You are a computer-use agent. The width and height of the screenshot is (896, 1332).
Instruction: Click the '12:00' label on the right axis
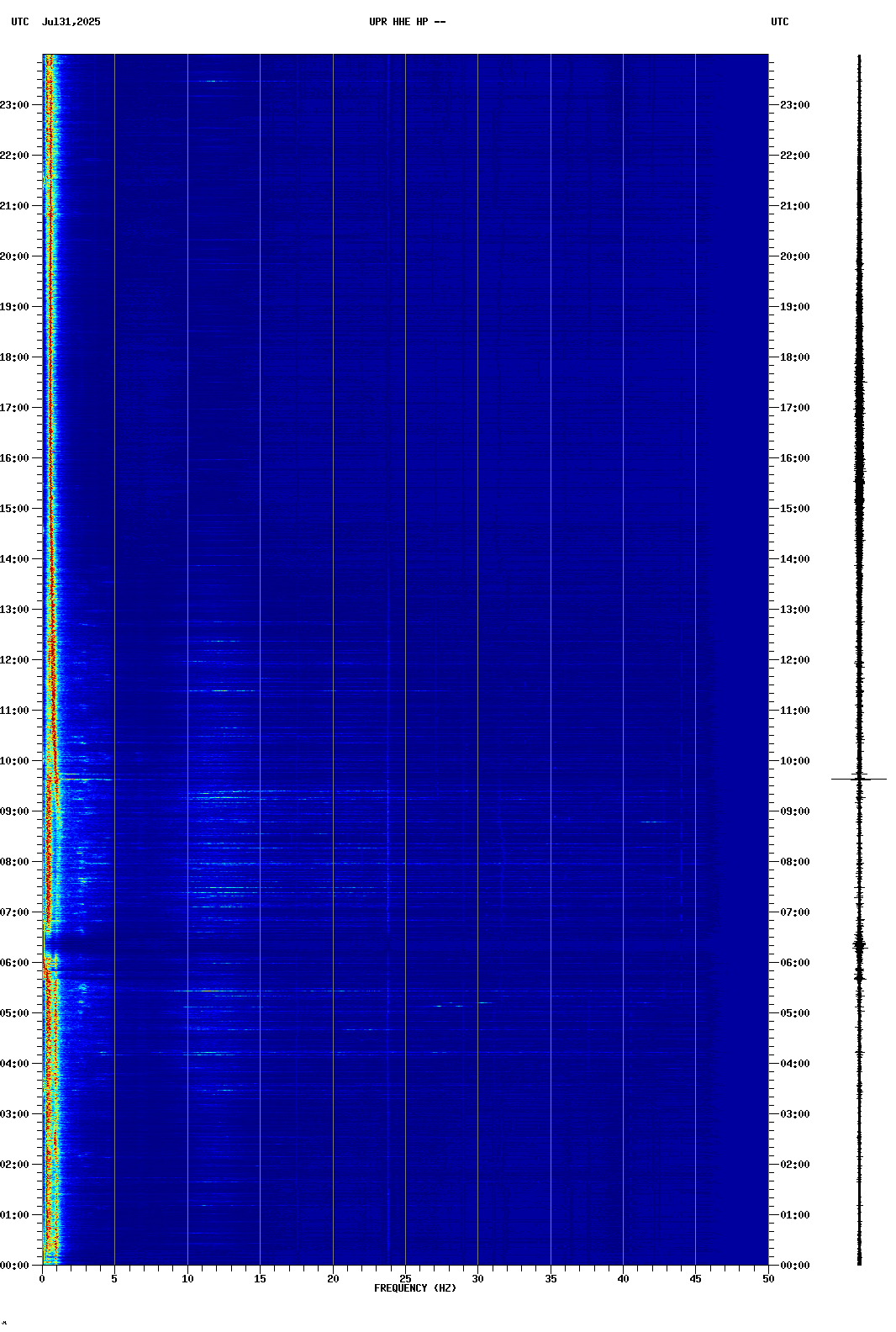pos(795,660)
